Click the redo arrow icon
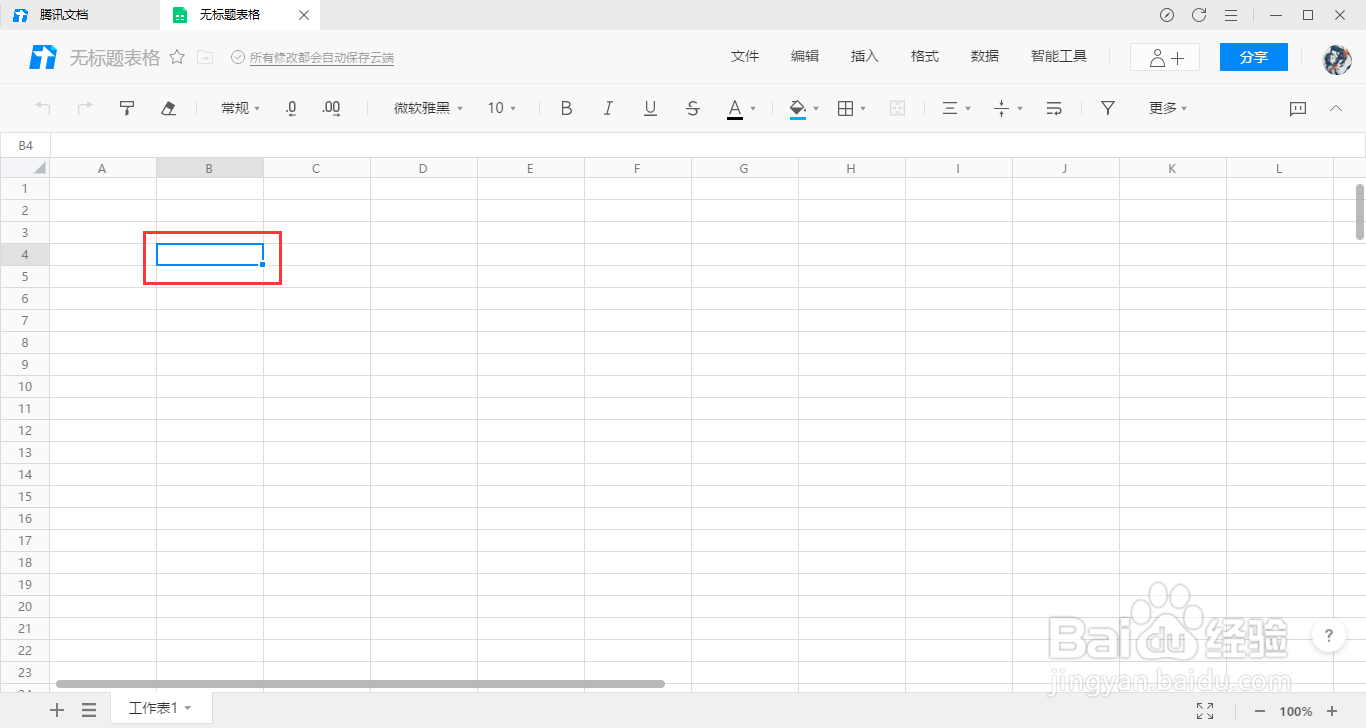 click(85, 108)
